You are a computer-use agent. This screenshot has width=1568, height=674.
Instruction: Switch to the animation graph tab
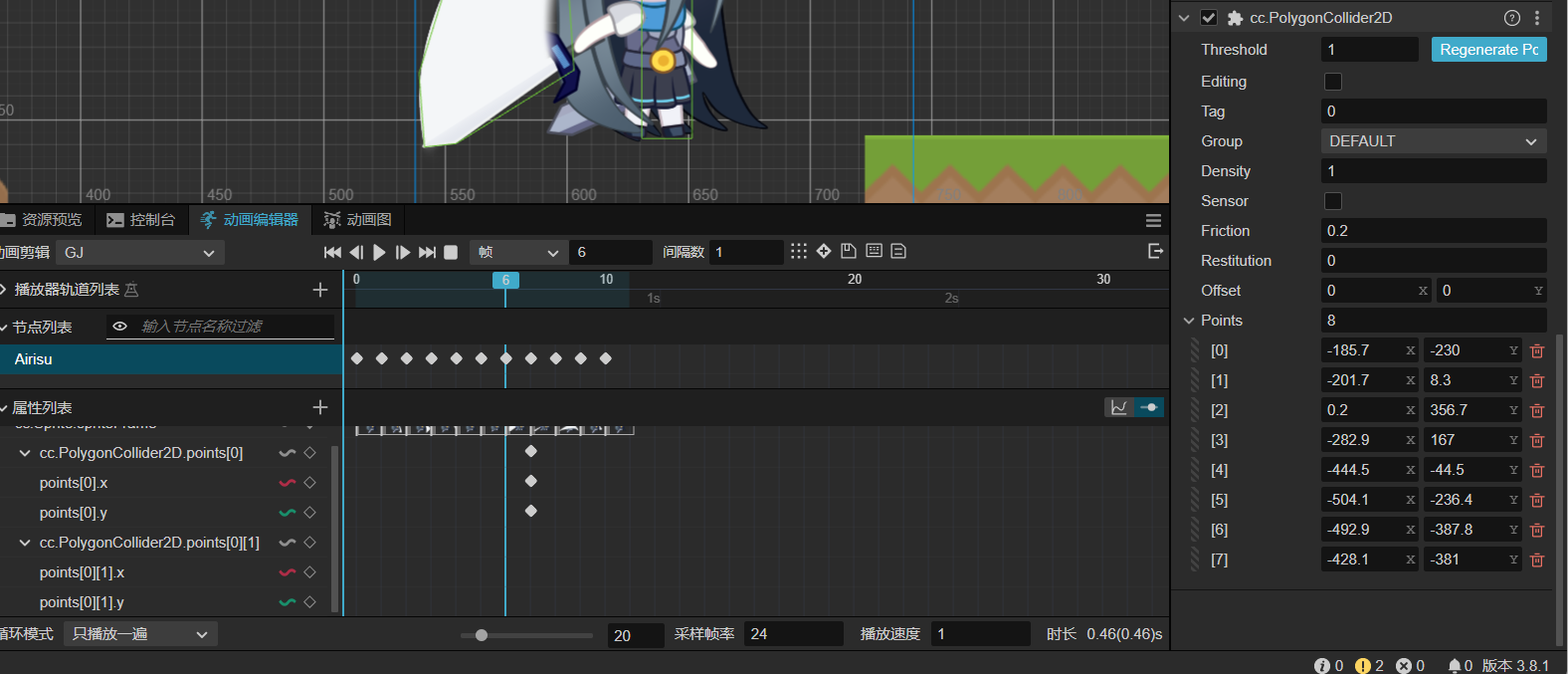(x=358, y=220)
